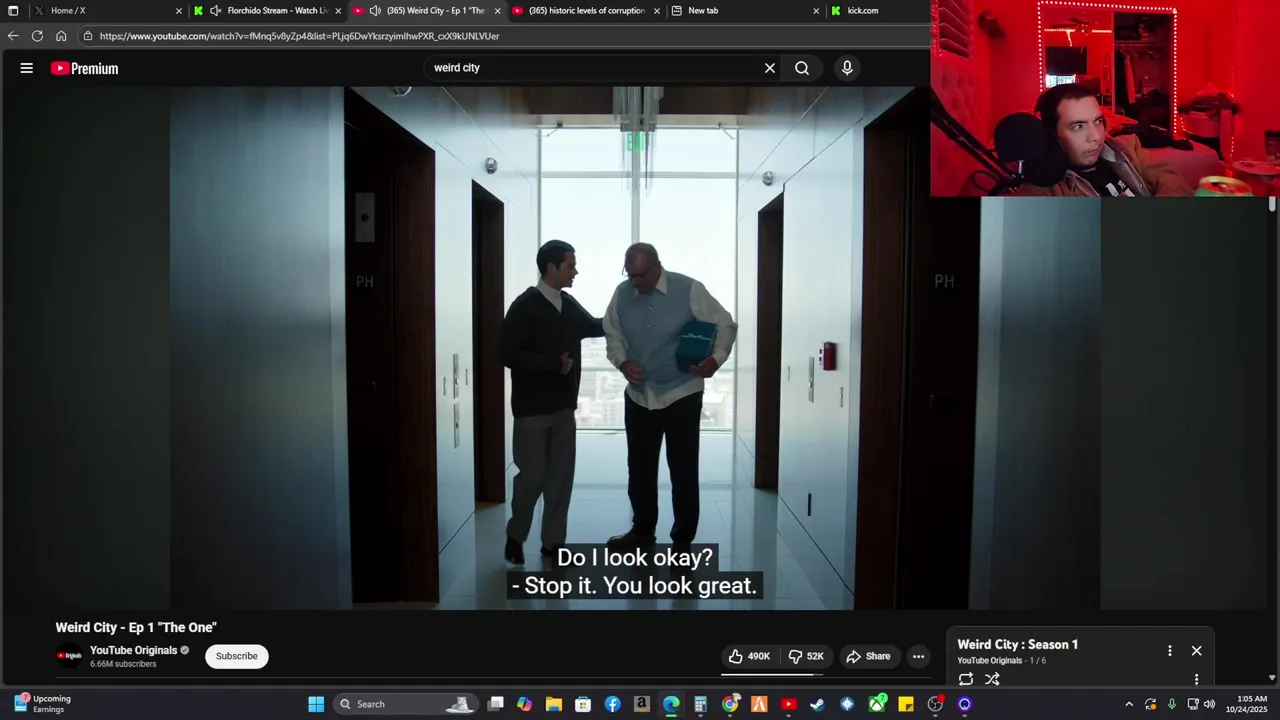Switch to the kick.com tab
The width and height of the screenshot is (1280, 720).
coord(876,11)
